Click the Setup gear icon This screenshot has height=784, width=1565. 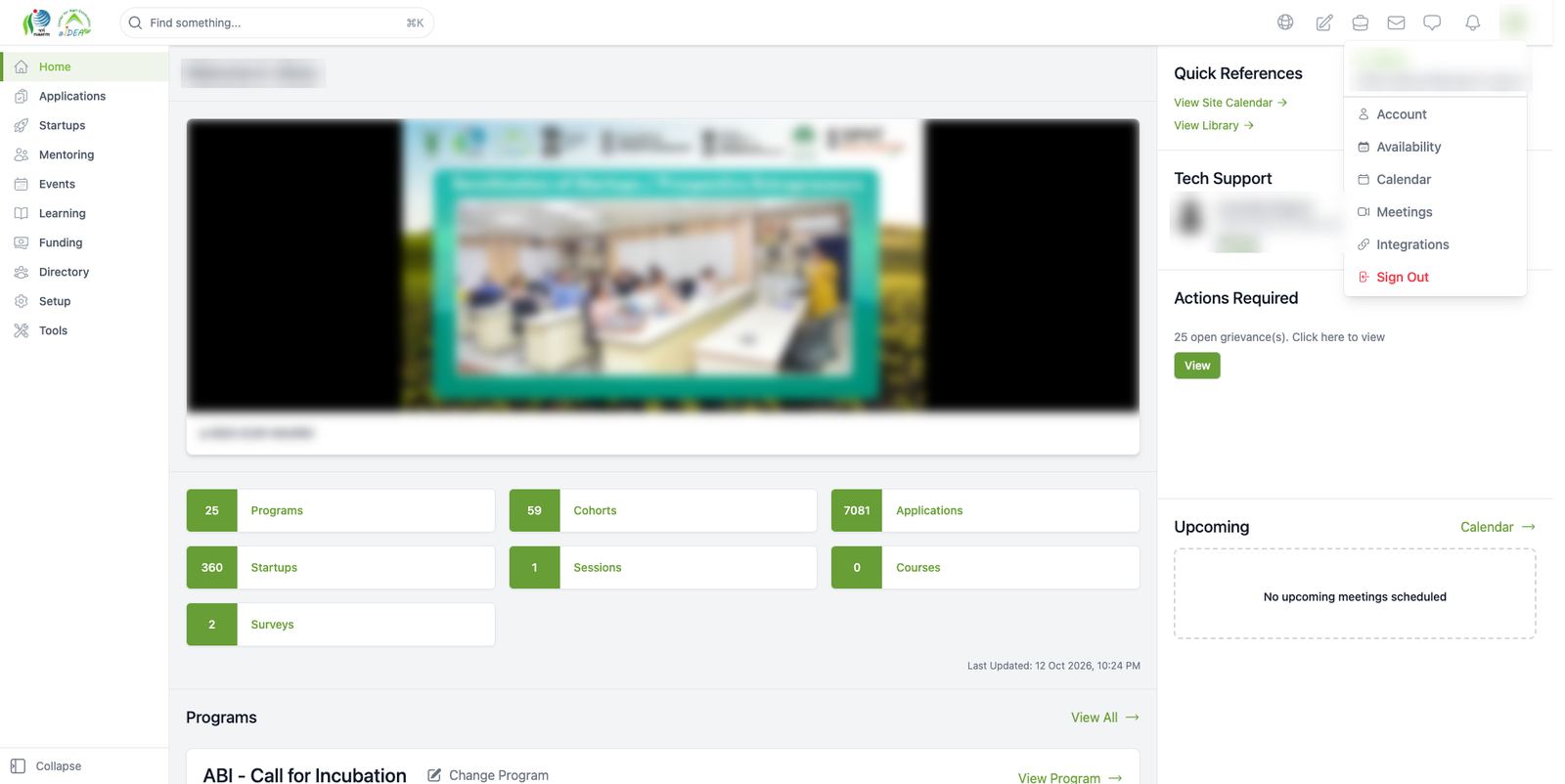(x=21, y=301)
